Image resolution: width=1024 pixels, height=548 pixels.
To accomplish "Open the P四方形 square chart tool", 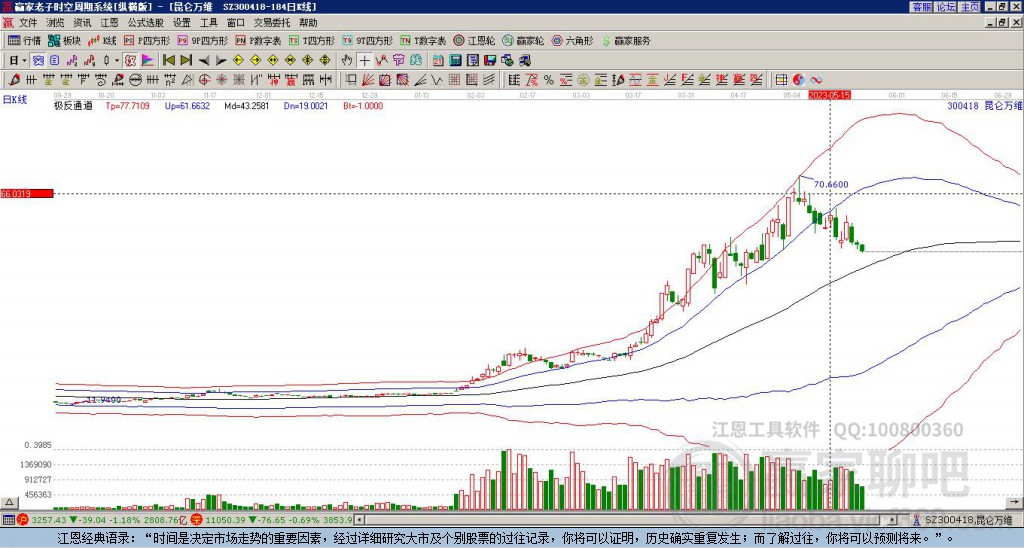I will (x=150, y=41).
